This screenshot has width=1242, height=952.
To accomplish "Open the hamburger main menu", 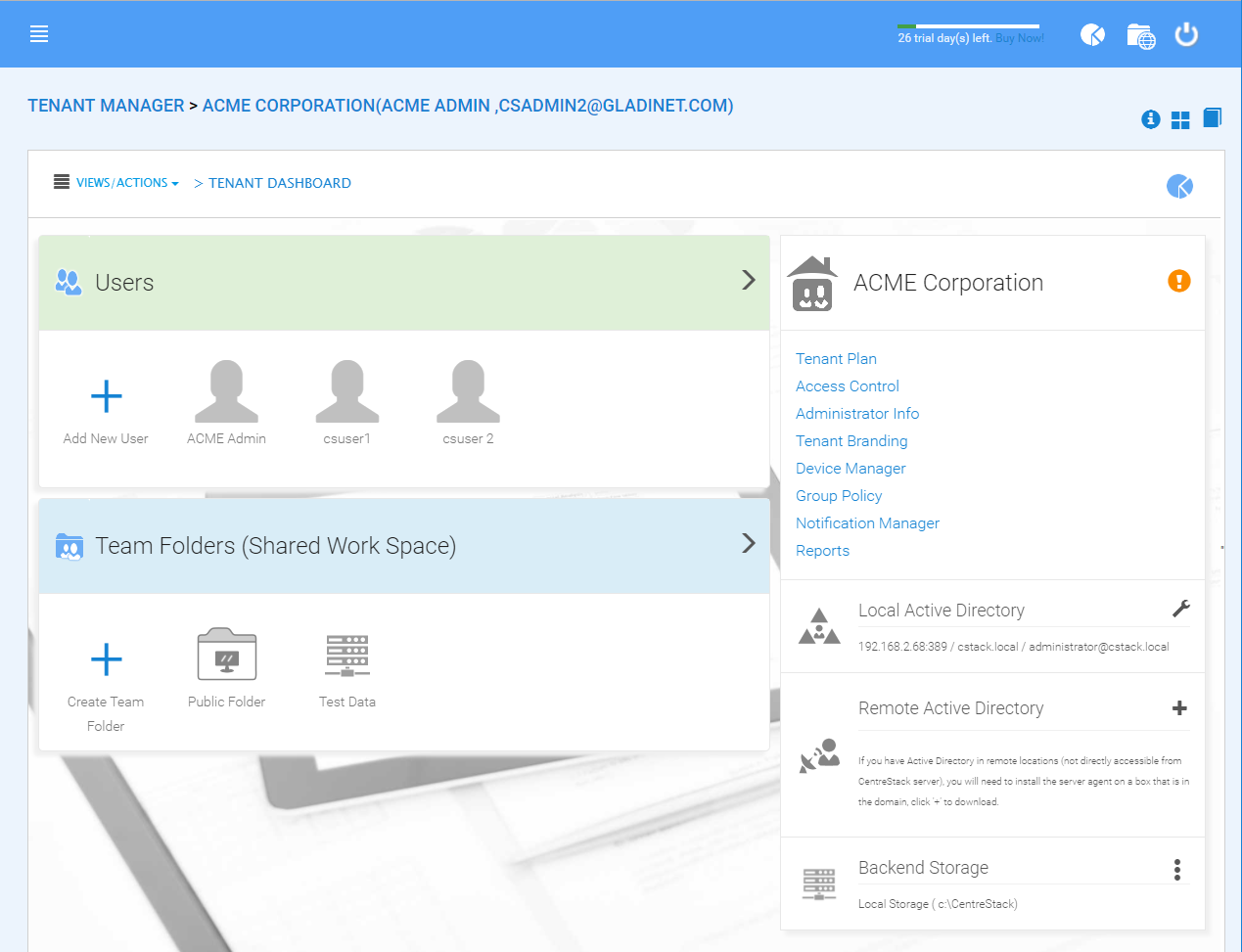I will pos(39,34).
